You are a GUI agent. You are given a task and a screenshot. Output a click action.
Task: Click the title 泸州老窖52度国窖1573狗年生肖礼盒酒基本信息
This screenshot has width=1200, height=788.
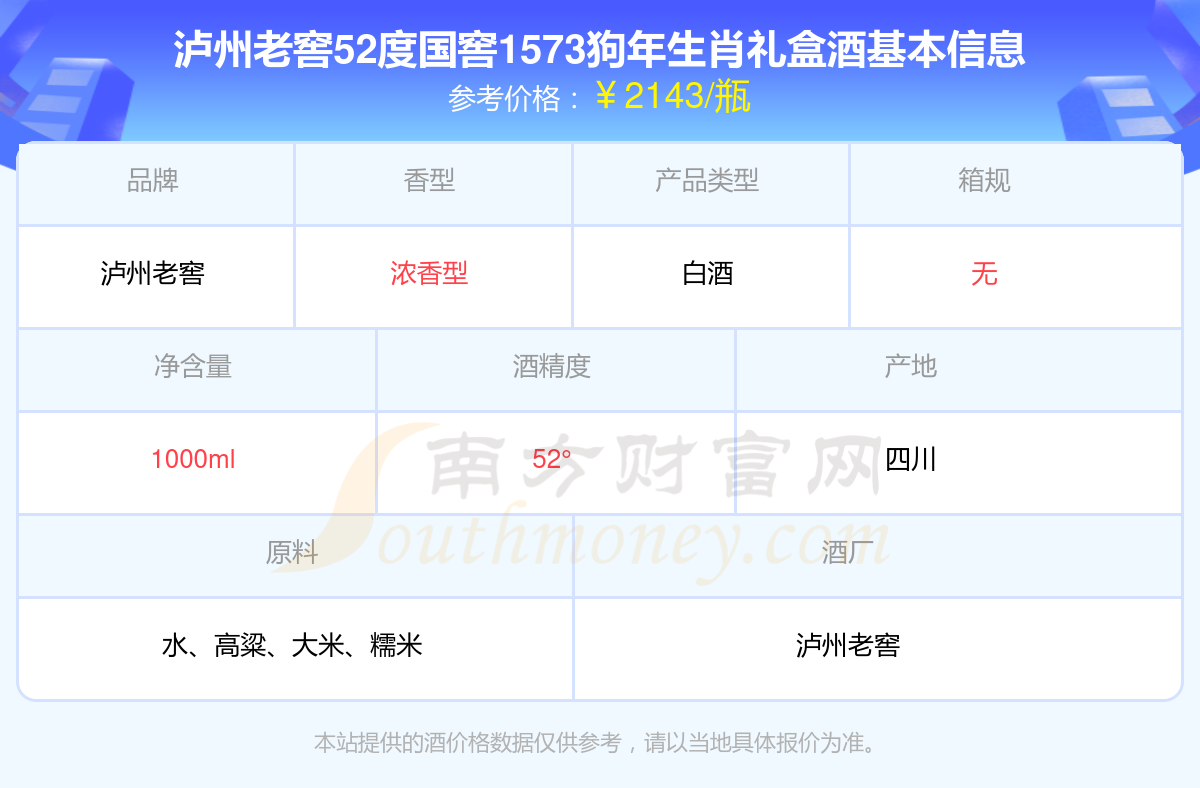click(x=600, y=50)
